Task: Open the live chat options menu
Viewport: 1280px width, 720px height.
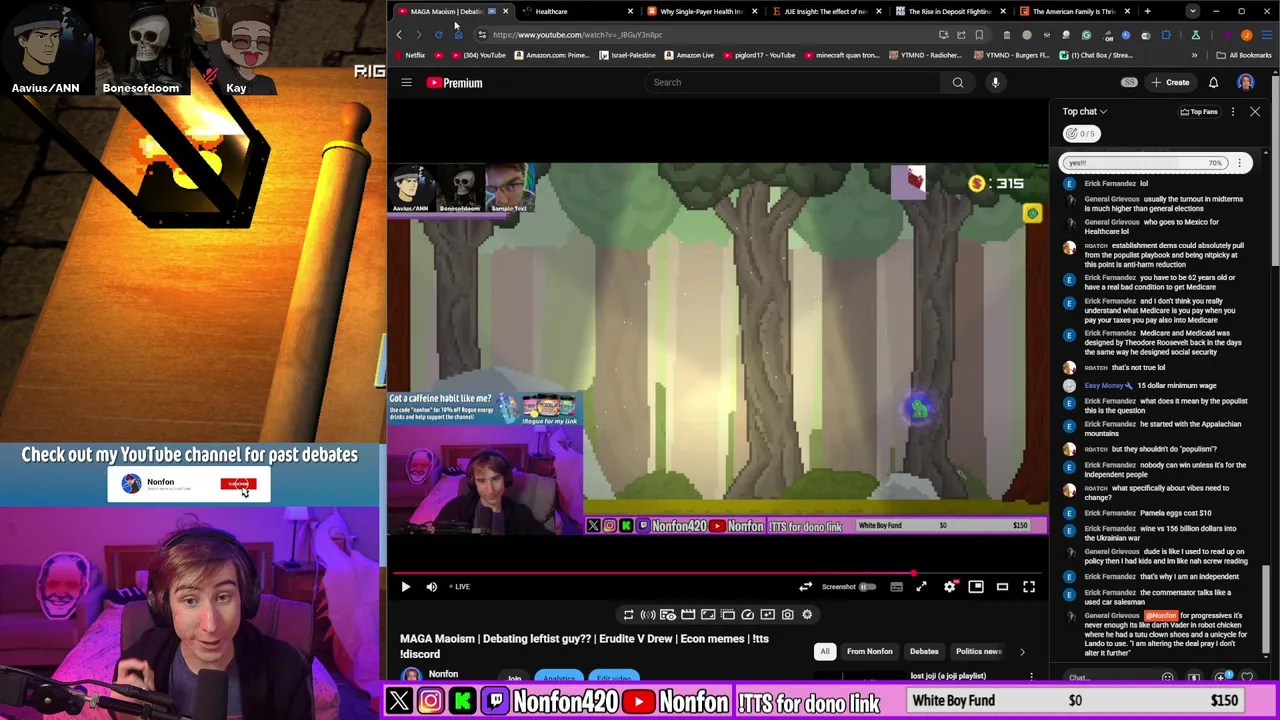Action: click(1233, 112)
